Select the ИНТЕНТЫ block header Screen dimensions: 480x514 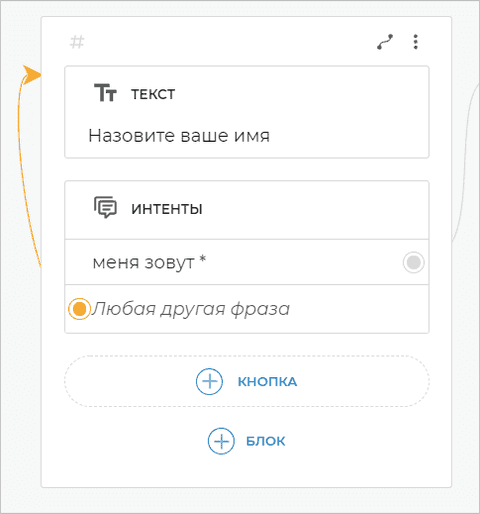(167, 209)
